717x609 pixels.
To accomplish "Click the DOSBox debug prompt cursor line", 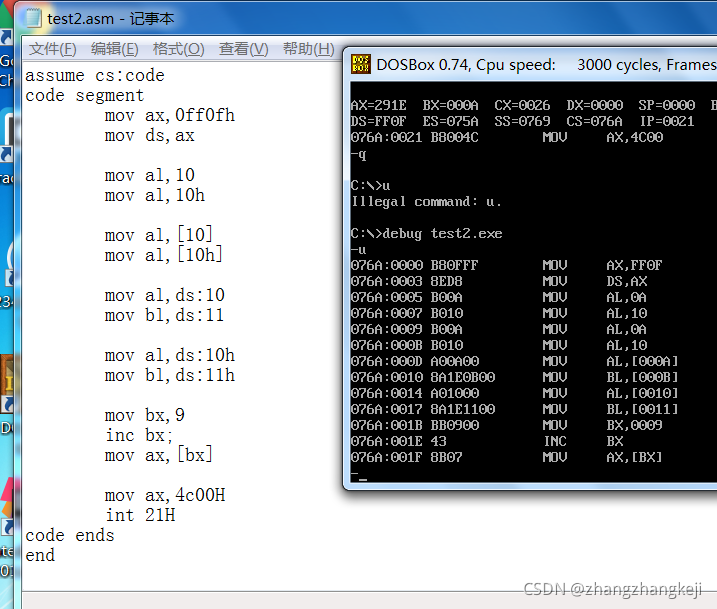I will pyautogui.click(x=359, y=475).
